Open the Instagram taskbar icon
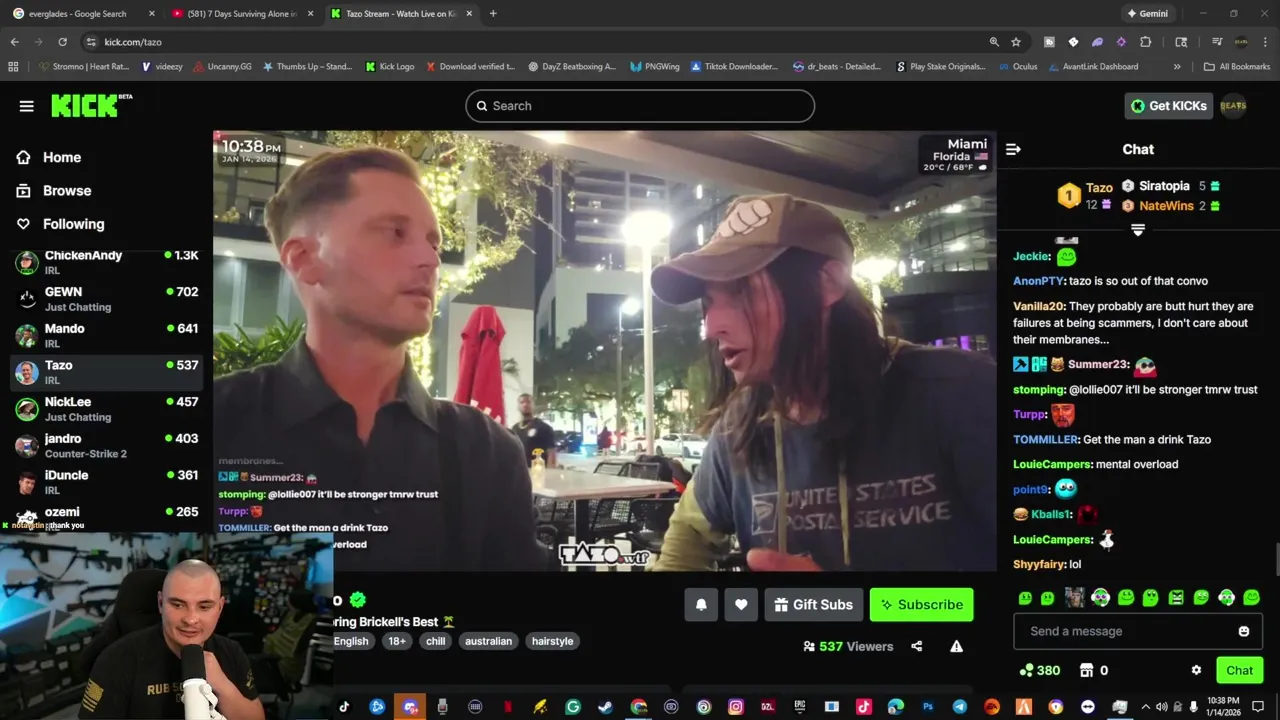Image resolution: width=1280 pixels, height=720 pixels. (736, 707)
